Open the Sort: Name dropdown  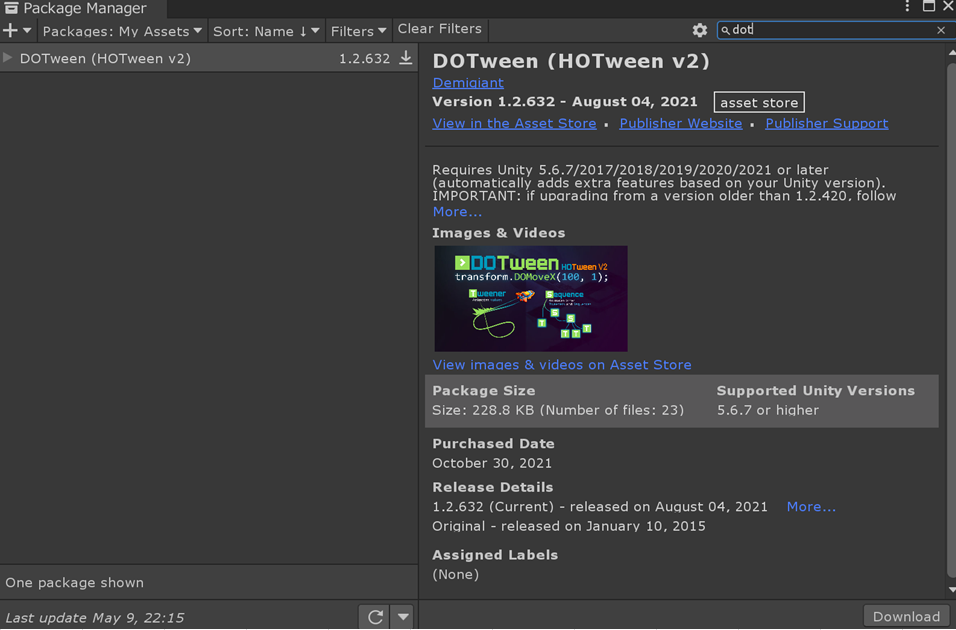coord(265,31)
